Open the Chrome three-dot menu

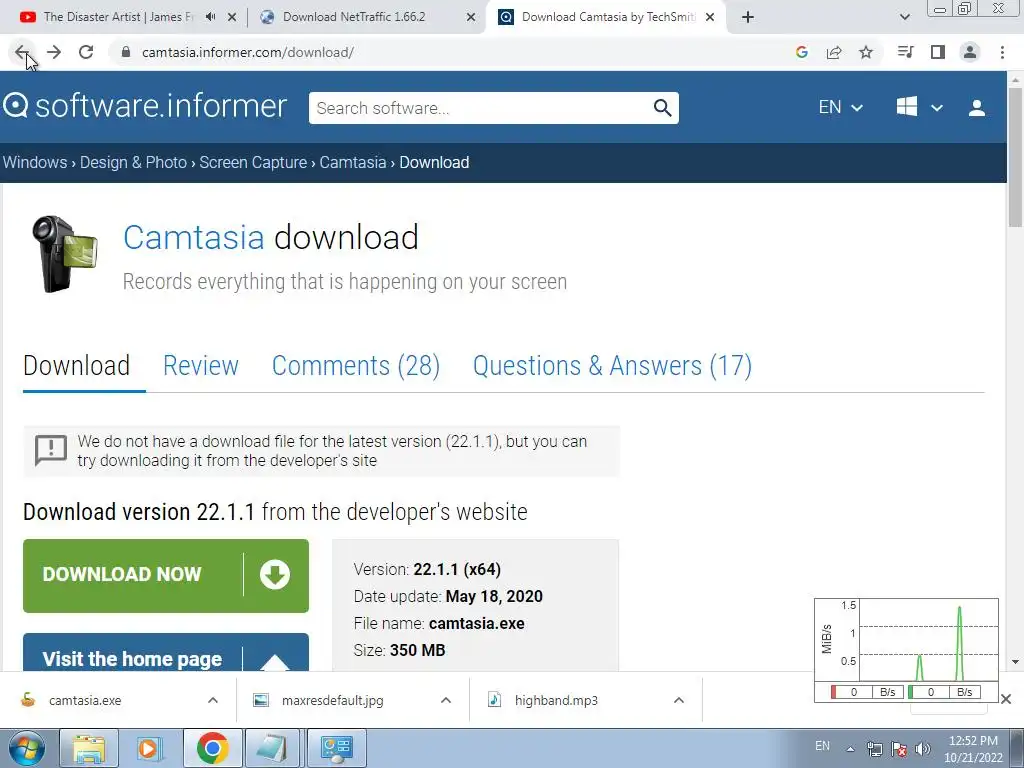click(x=1002, y=52)
